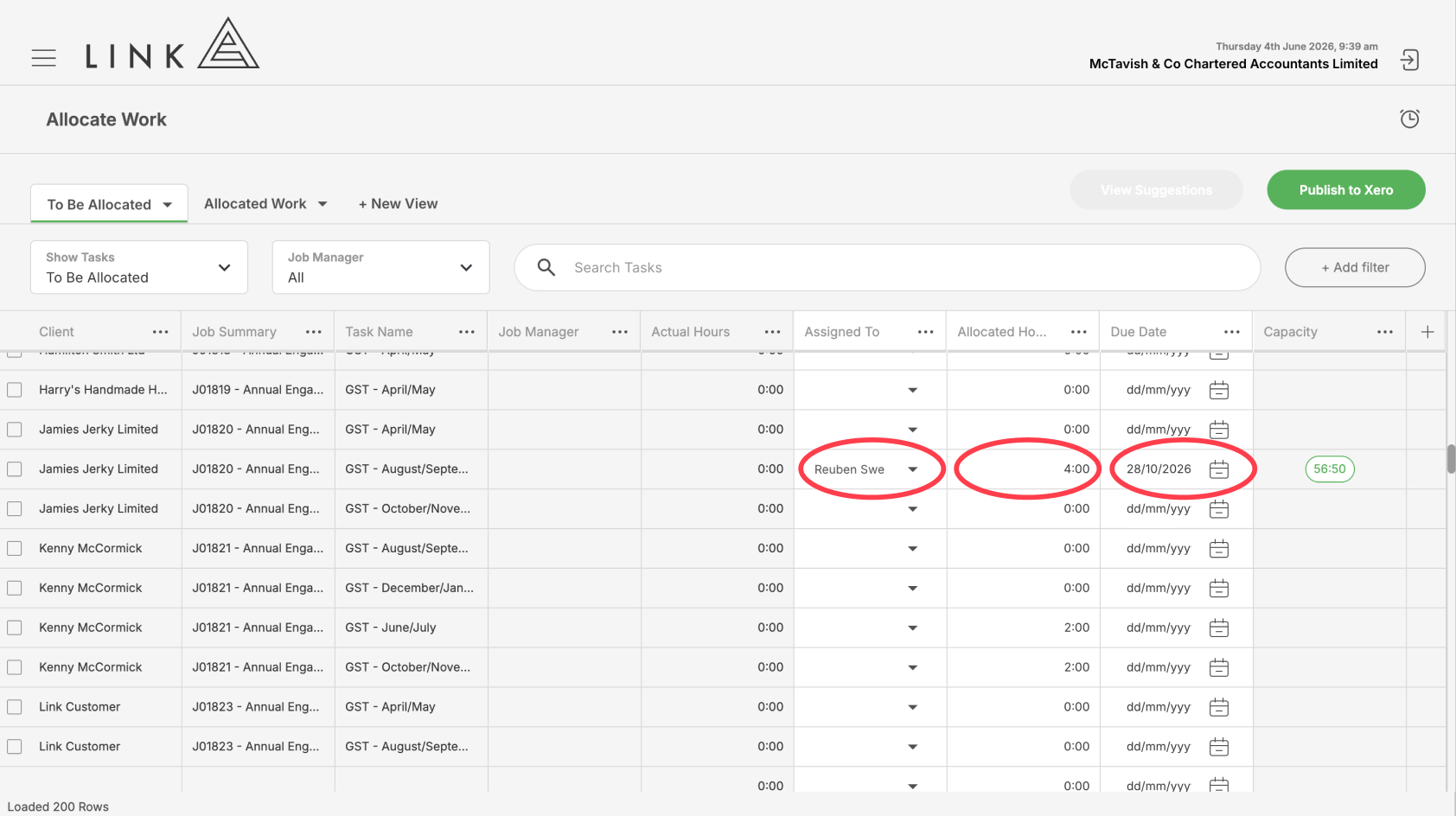Open Client column options menu
The height and width of the screenshot is (816, 1456).
(161, 332)
